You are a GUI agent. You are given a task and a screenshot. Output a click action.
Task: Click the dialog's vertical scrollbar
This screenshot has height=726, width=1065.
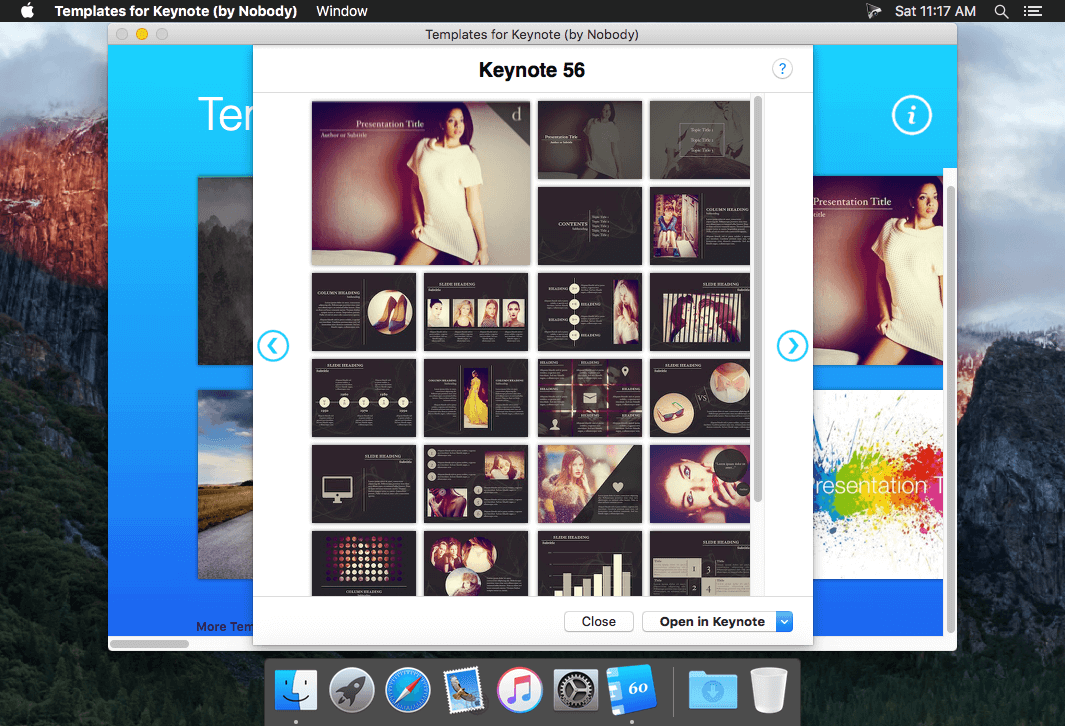click(x=757, y=299)
